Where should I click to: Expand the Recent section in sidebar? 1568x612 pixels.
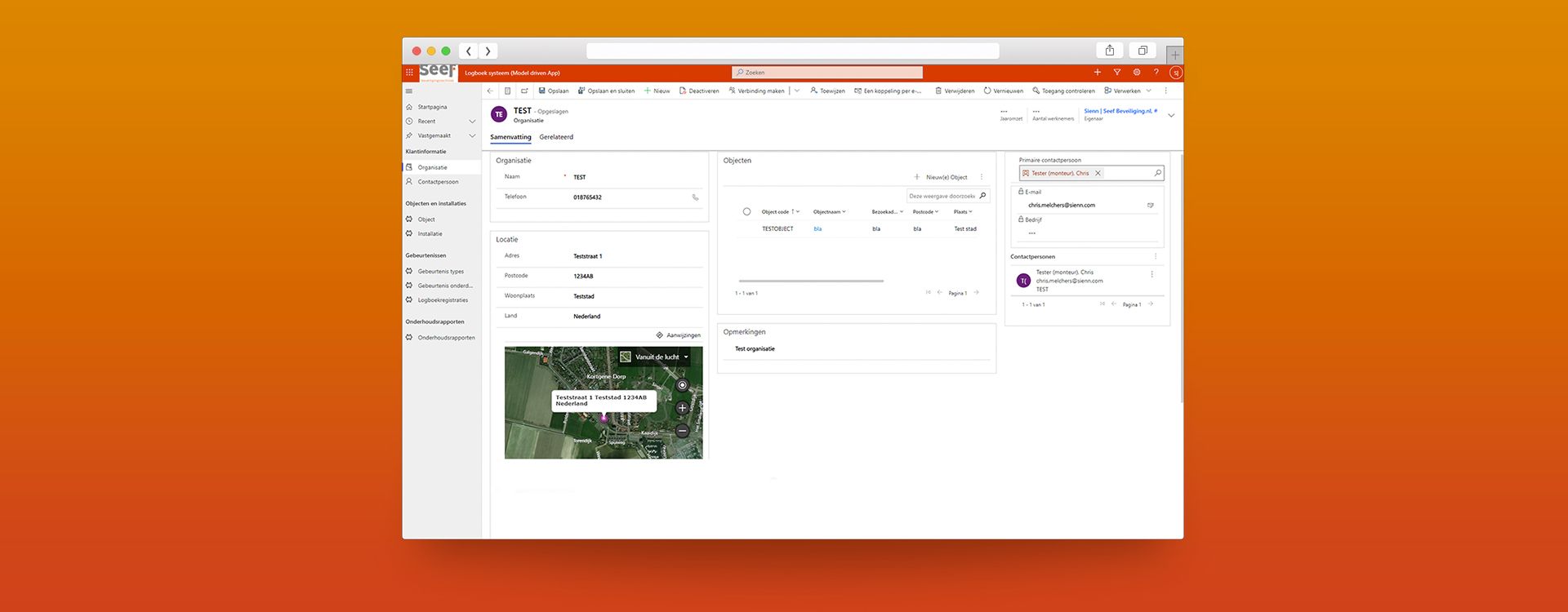[x=472, y=122]
